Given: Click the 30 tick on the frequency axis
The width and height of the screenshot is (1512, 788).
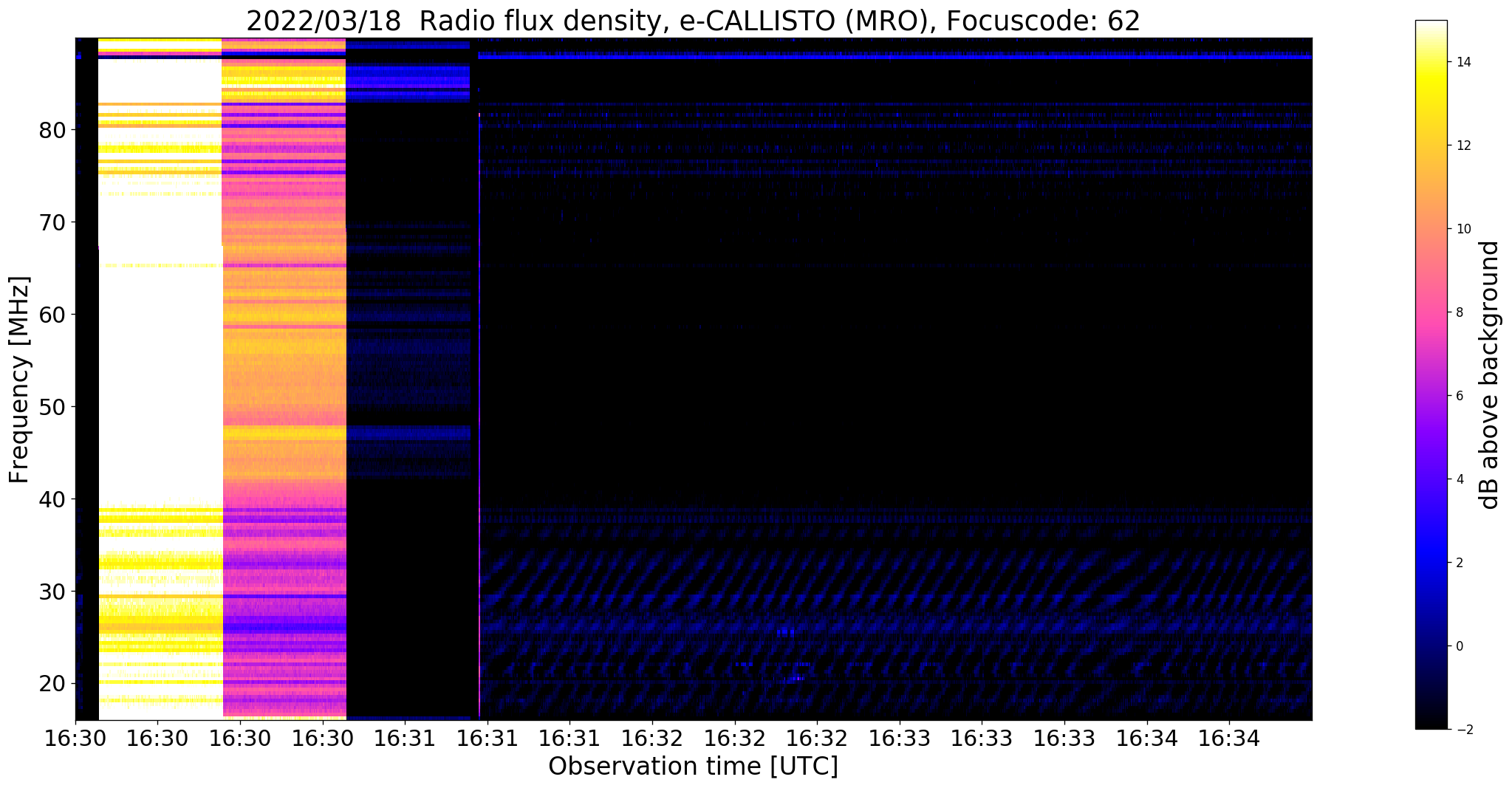Looking at the screenshot, I should (53, 592).
